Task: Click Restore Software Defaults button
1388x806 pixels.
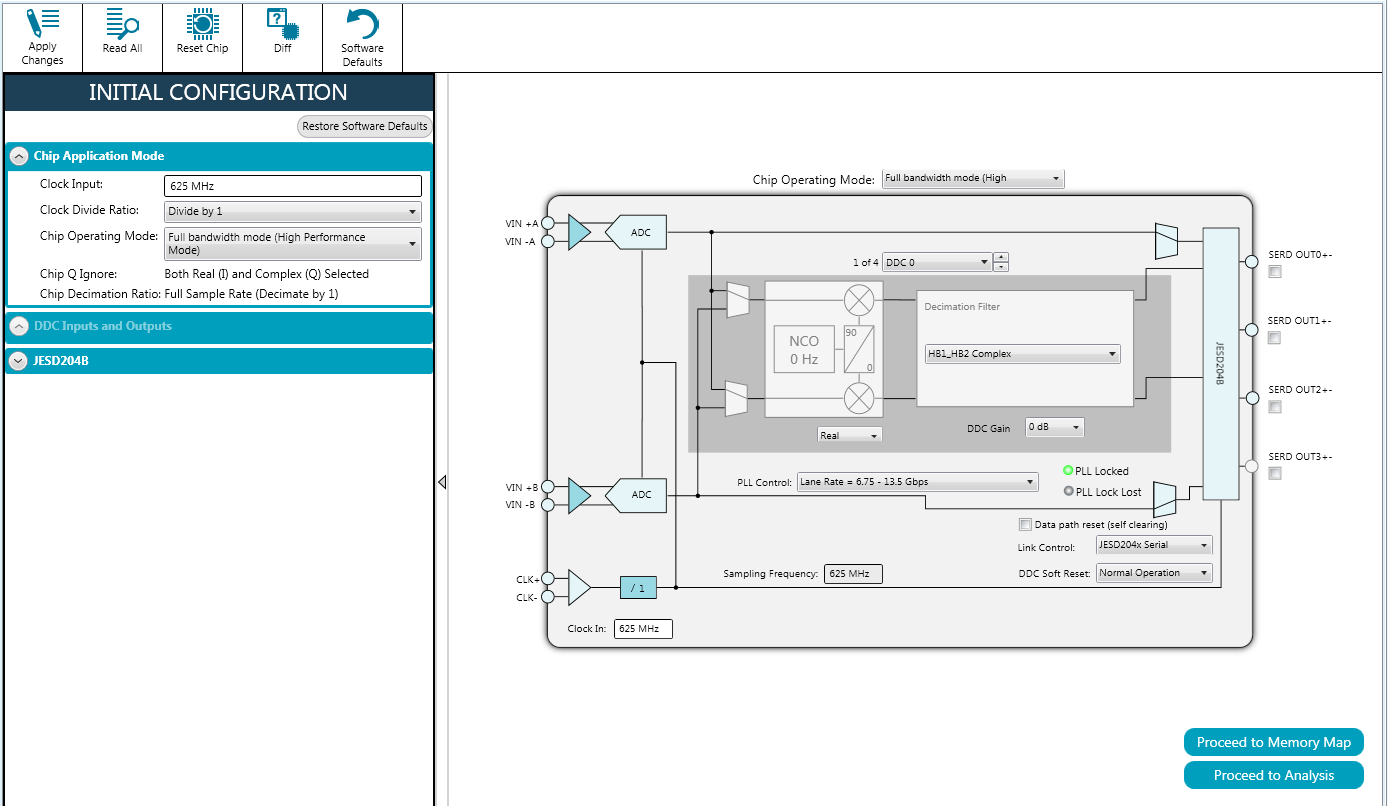Action: [365, 126]
